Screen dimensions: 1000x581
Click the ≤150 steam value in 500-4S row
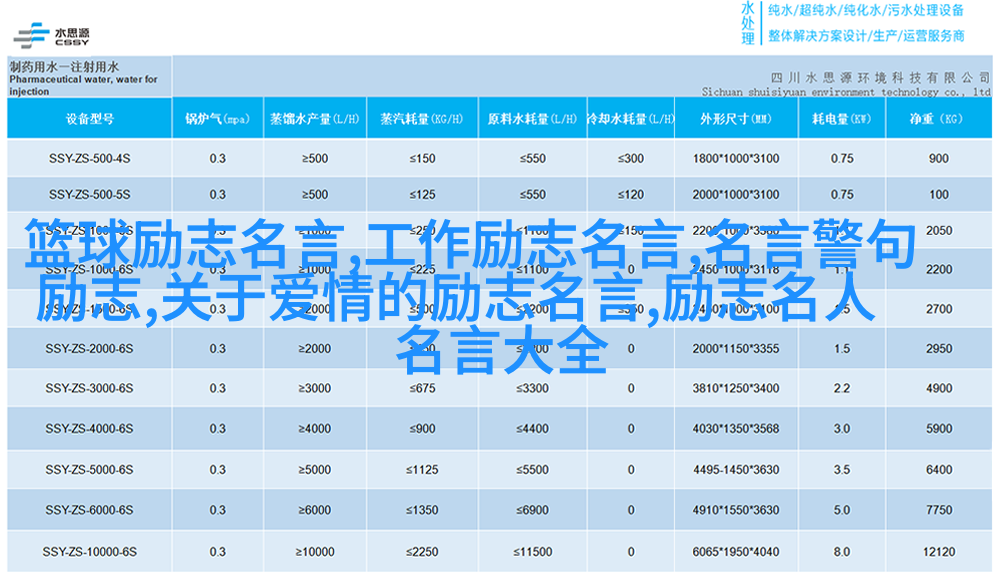[422, 158]
